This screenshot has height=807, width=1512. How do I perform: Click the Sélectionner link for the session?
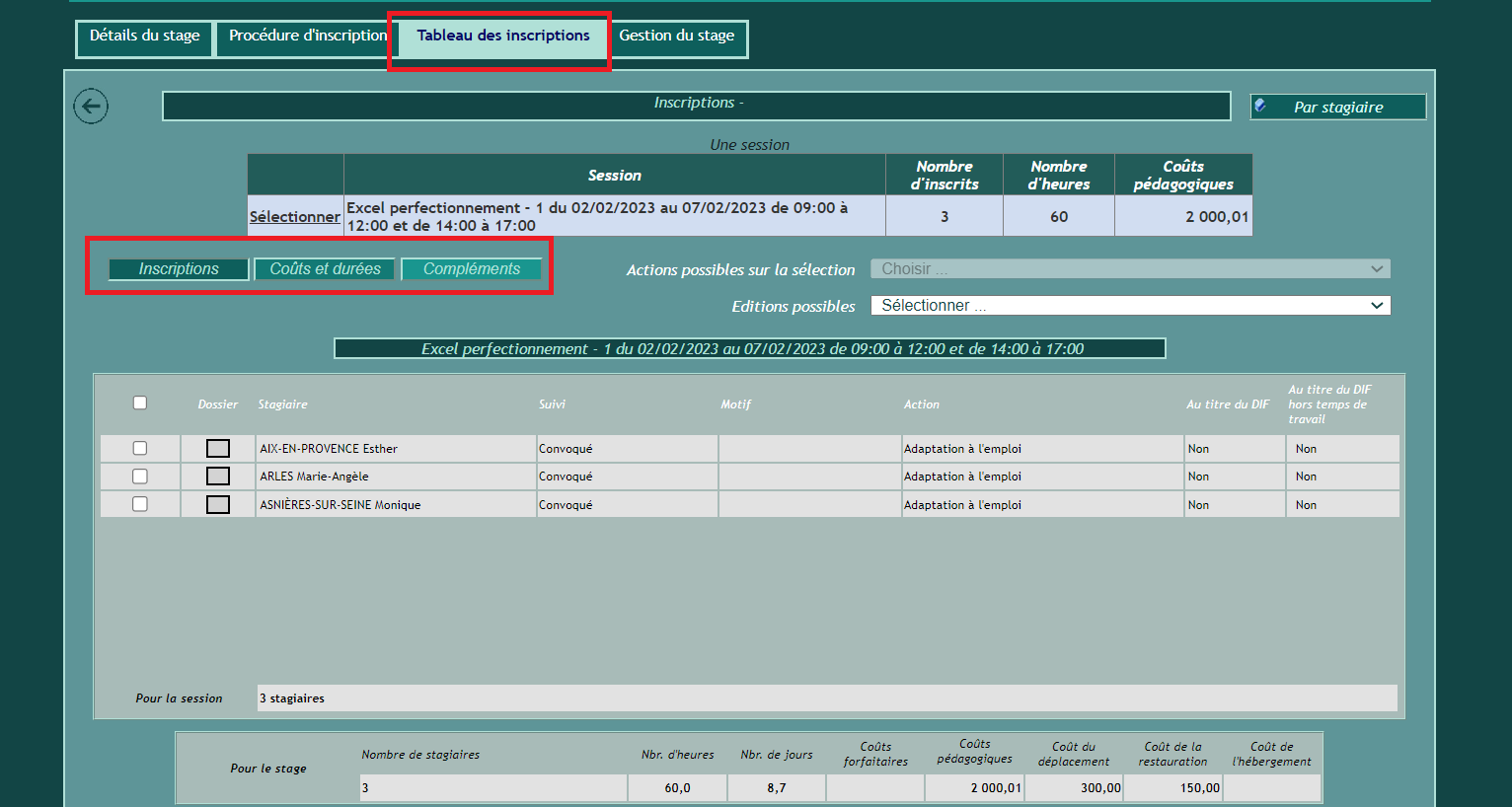click(x=294, y=217)
